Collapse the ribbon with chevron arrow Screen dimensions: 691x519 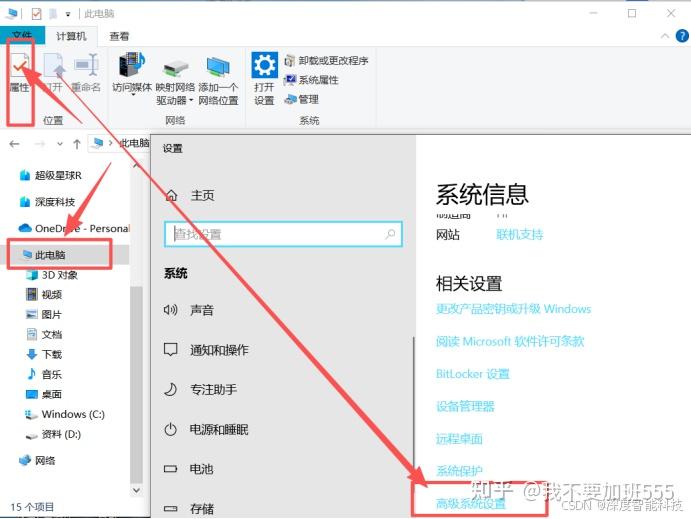pos(665,36)
